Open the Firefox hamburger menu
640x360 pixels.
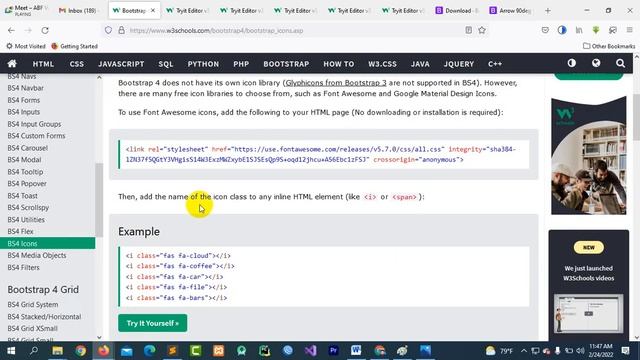click(629, 30)
